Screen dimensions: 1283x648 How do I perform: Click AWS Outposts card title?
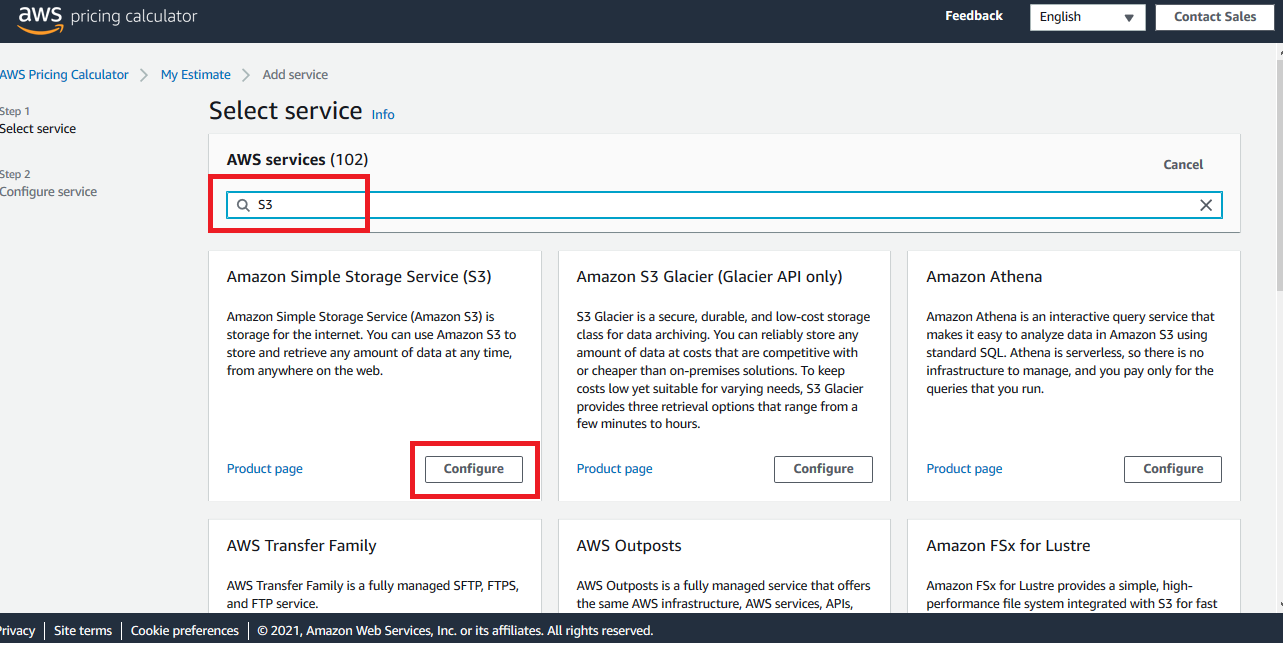click(629, 546)
